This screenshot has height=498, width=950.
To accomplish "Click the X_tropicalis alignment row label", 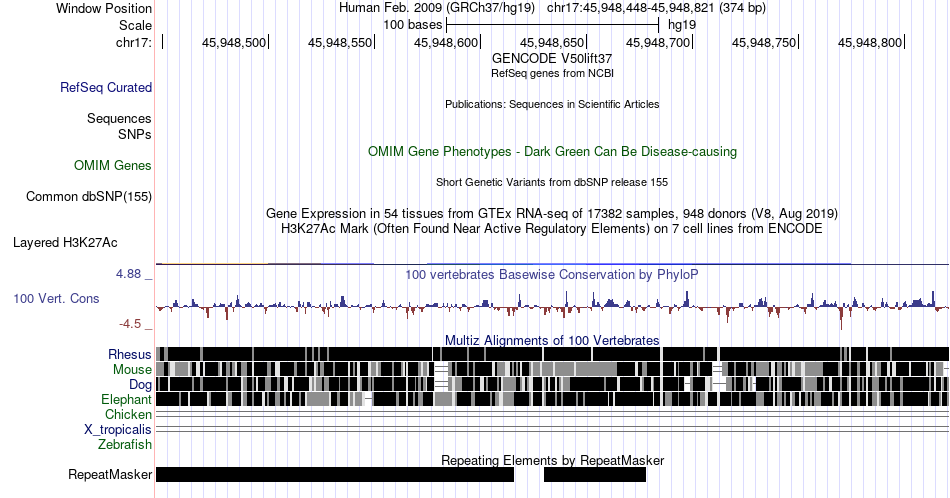I will pos(118,430).
